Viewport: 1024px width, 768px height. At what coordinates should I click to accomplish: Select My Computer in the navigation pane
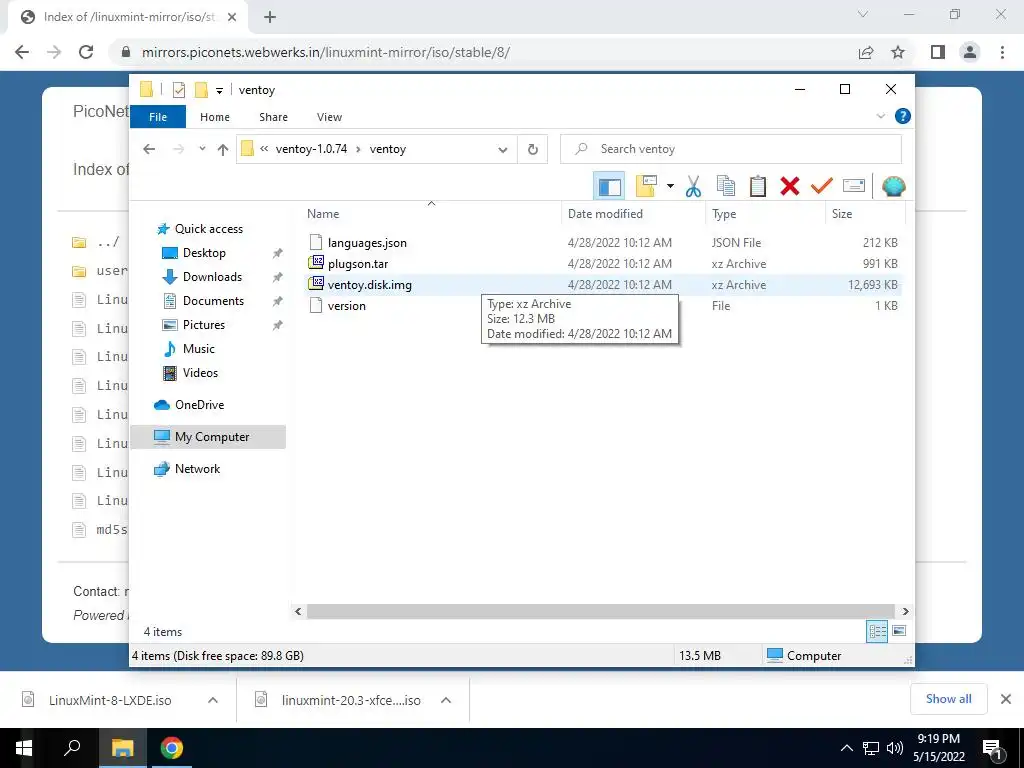208,437
